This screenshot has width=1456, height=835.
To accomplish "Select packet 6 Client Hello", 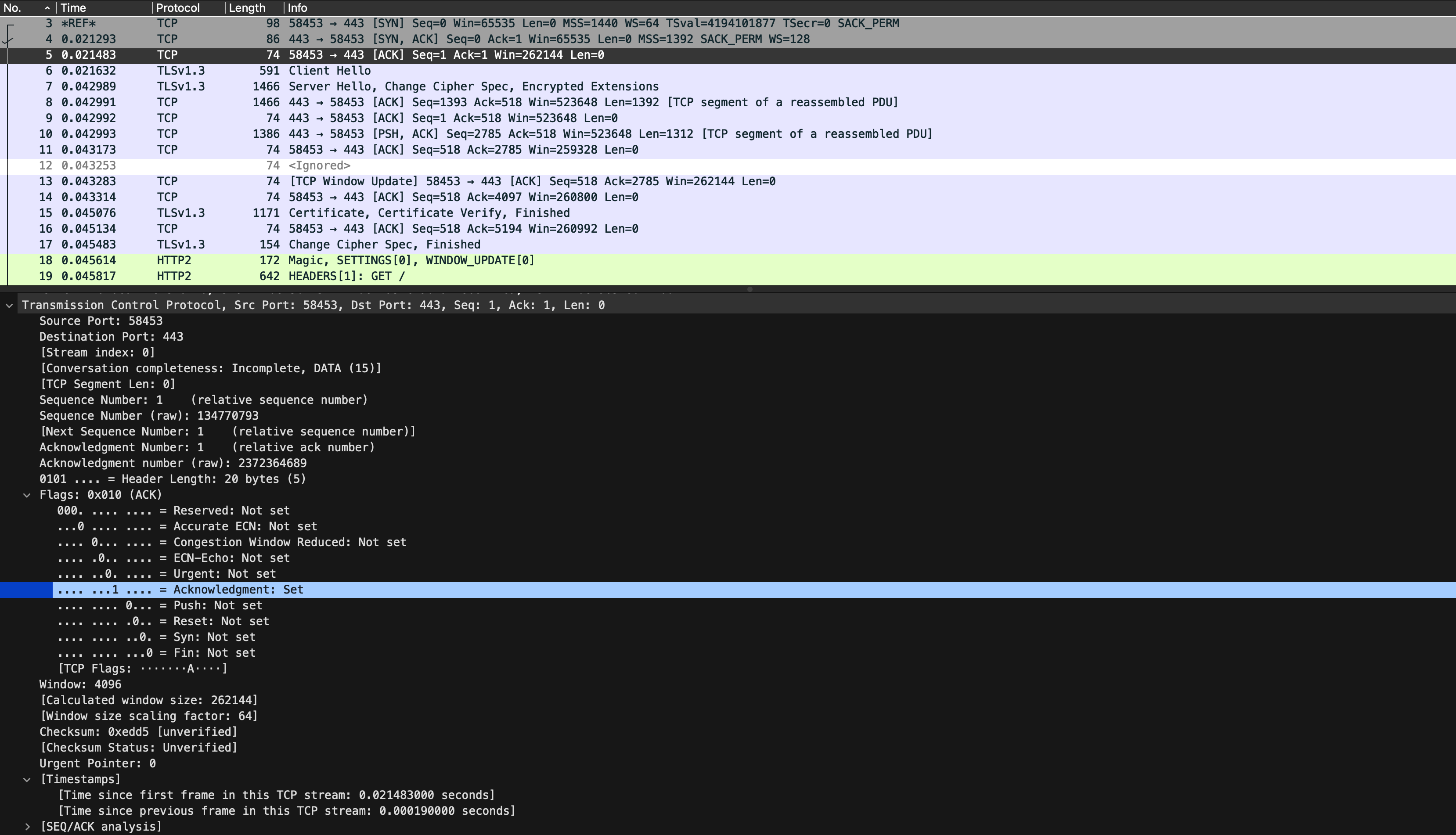I will coord(728,71).
